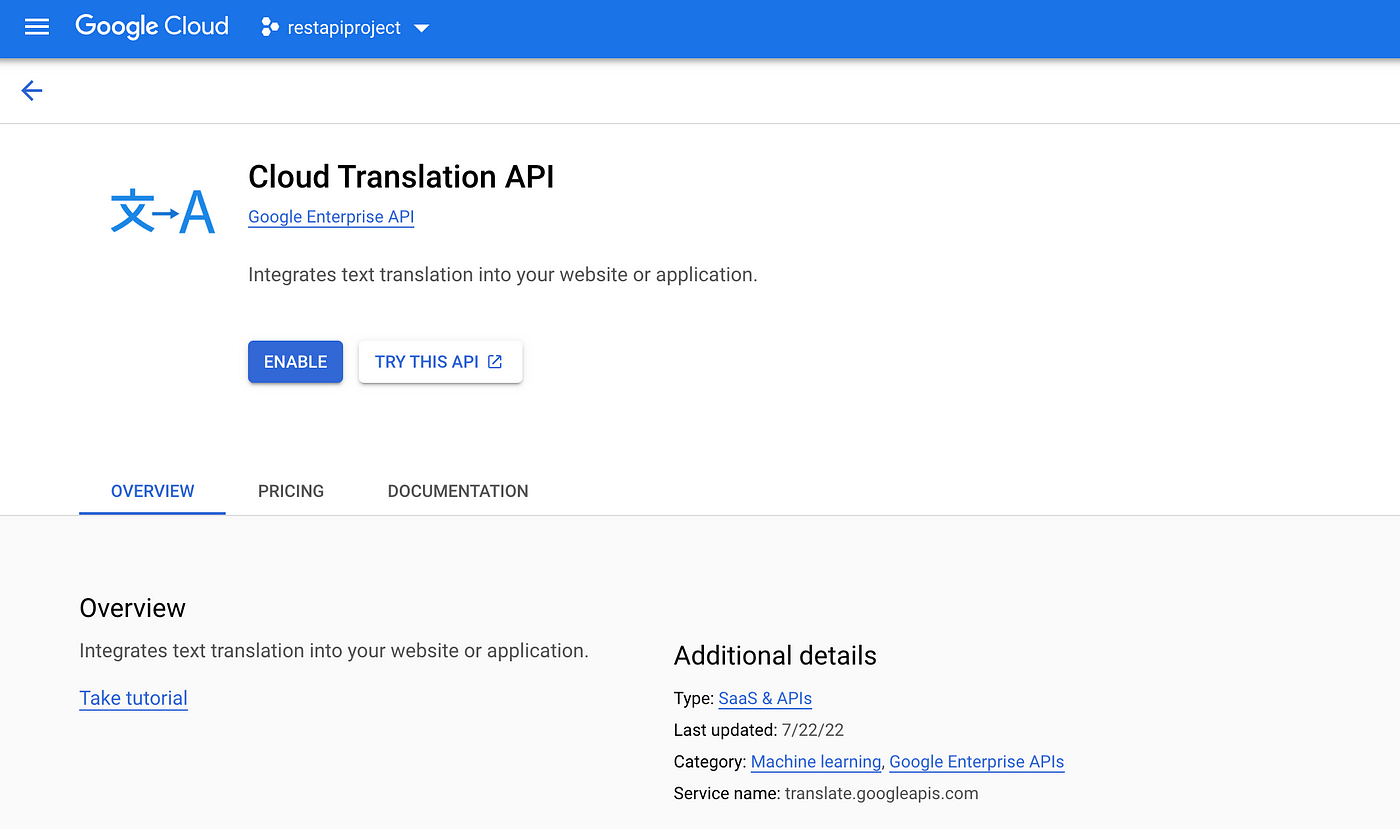Click external-link icon on TRY THIS API
This screenshot has height=829, width=1400.
point(495,362)
